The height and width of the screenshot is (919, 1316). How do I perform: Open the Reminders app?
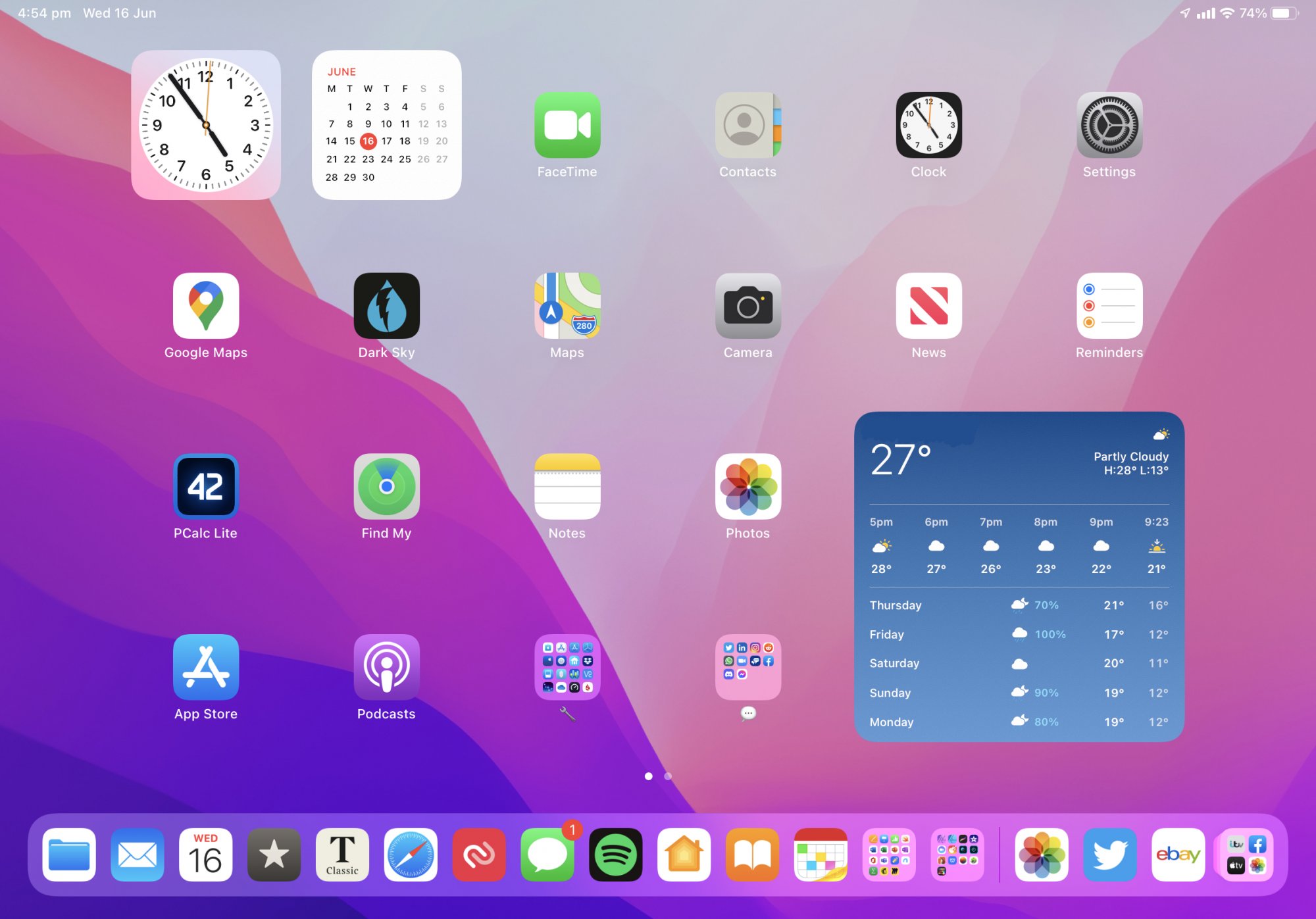[1109, 306]
